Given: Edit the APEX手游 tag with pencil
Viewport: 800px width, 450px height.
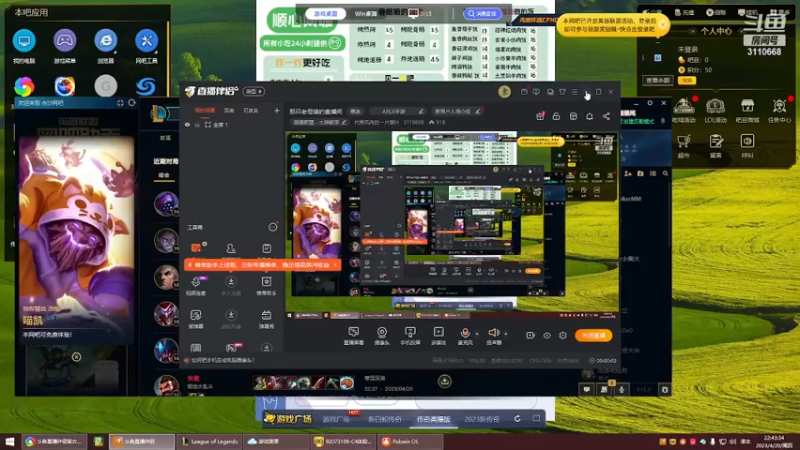Looking at the screenshot, I should click(x=421, y=111).
